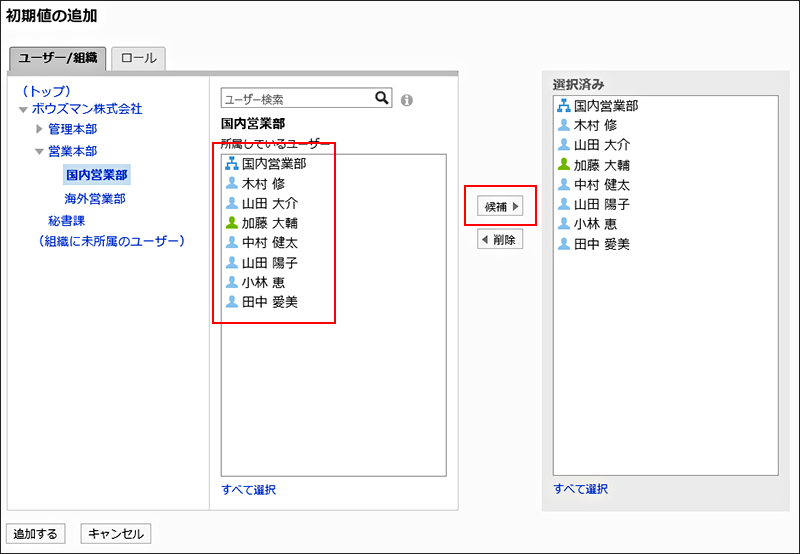Click the search magnifier icon
The image size is (800, 554).
[382, 97]
